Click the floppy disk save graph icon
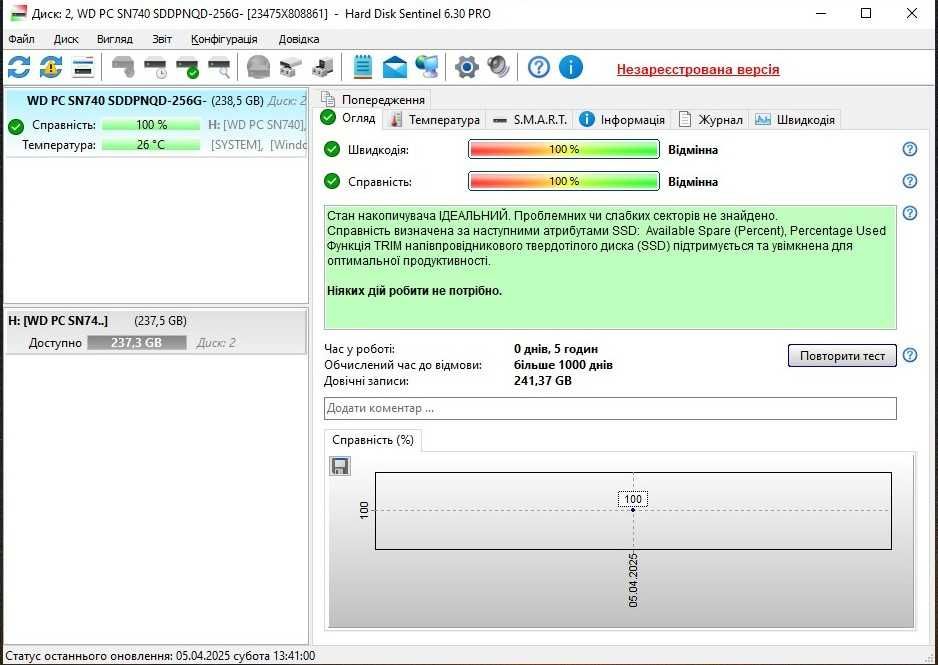 point(340,466)
